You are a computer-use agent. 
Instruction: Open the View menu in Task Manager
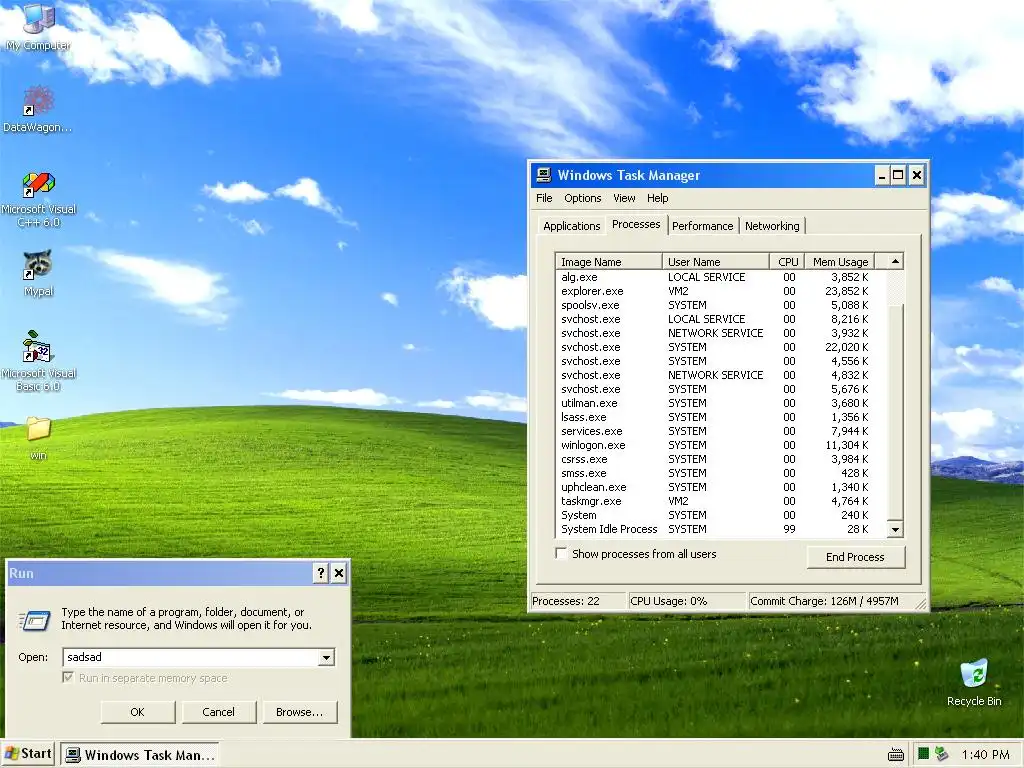point(624,198)
